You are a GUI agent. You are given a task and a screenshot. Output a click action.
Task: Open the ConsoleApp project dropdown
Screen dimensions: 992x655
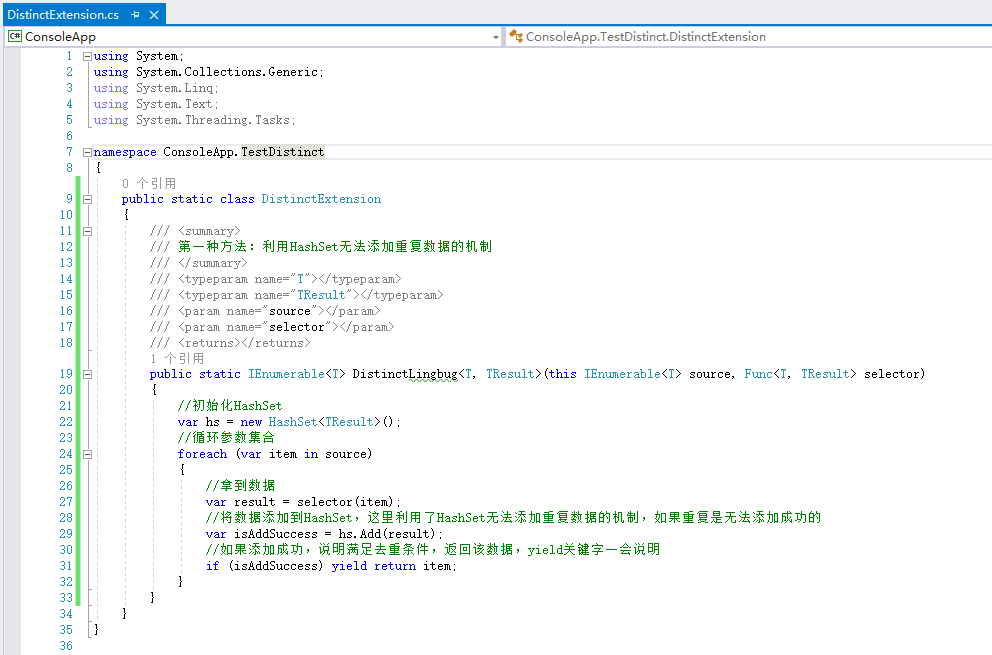[x=495, y=37]
